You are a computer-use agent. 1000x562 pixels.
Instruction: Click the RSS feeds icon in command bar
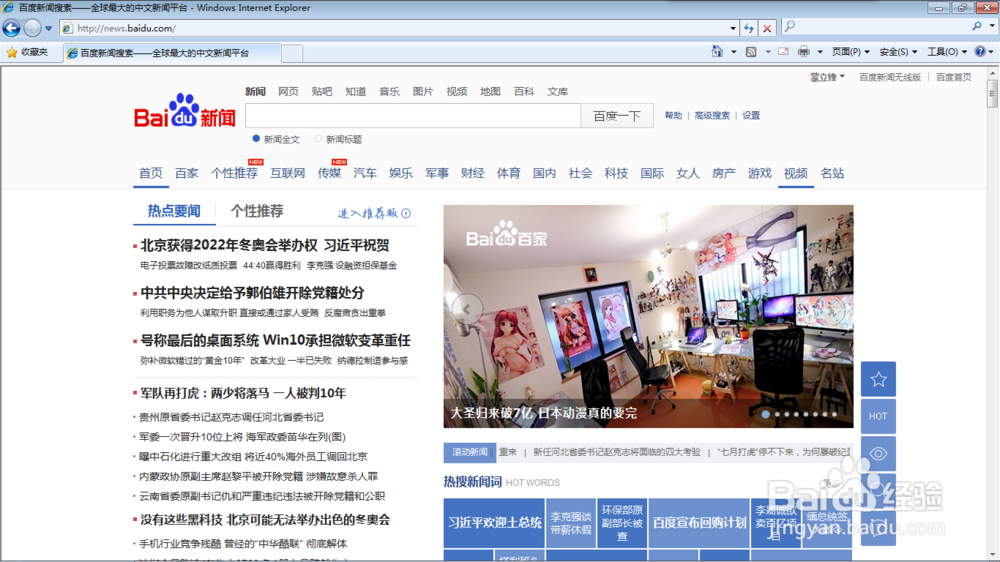751,52
